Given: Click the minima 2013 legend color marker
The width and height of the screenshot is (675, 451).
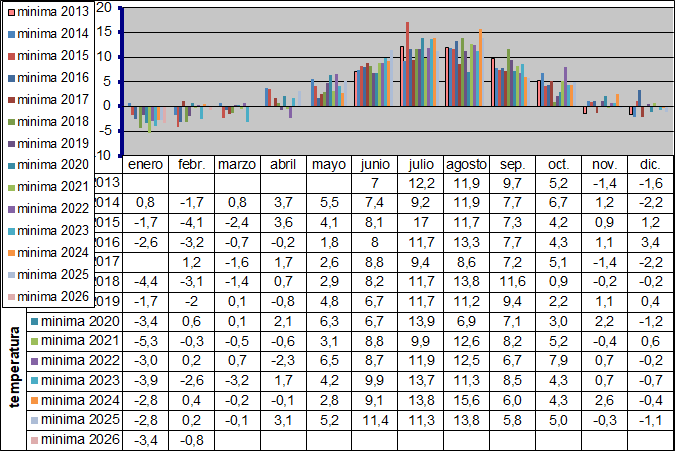Looking at the screenshot, I should click(10, 12).
